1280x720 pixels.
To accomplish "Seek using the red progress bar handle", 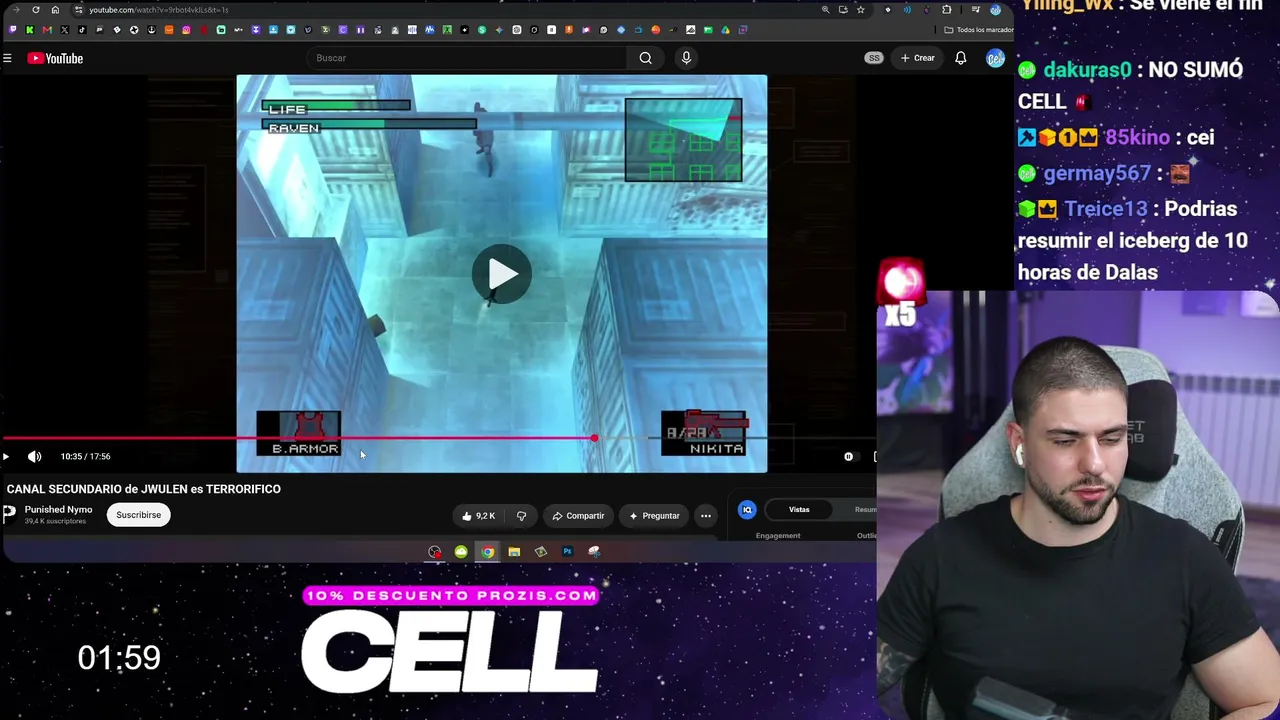I will pos(594,438).
